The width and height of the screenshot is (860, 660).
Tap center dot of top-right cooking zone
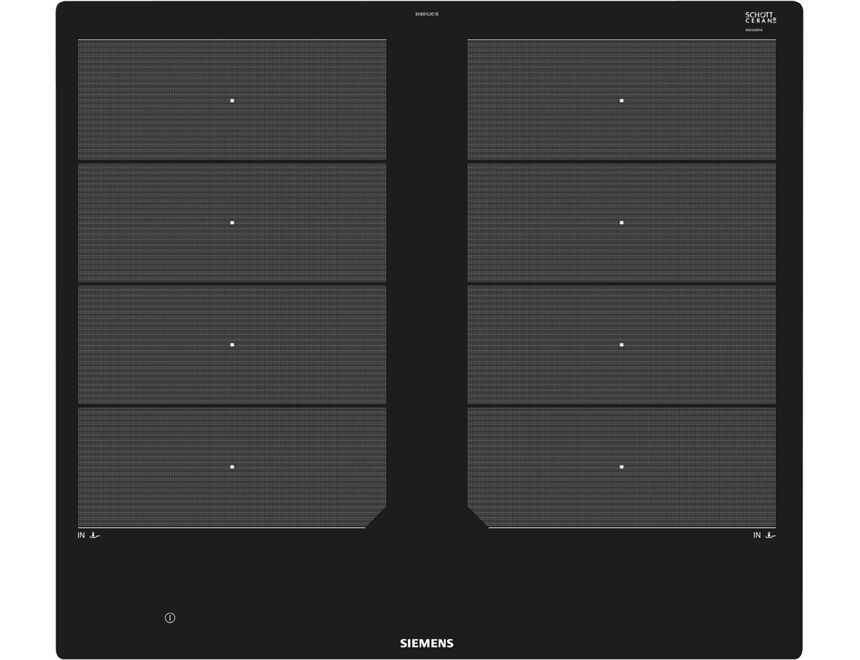pyautogui.click(x=621, y=100)
